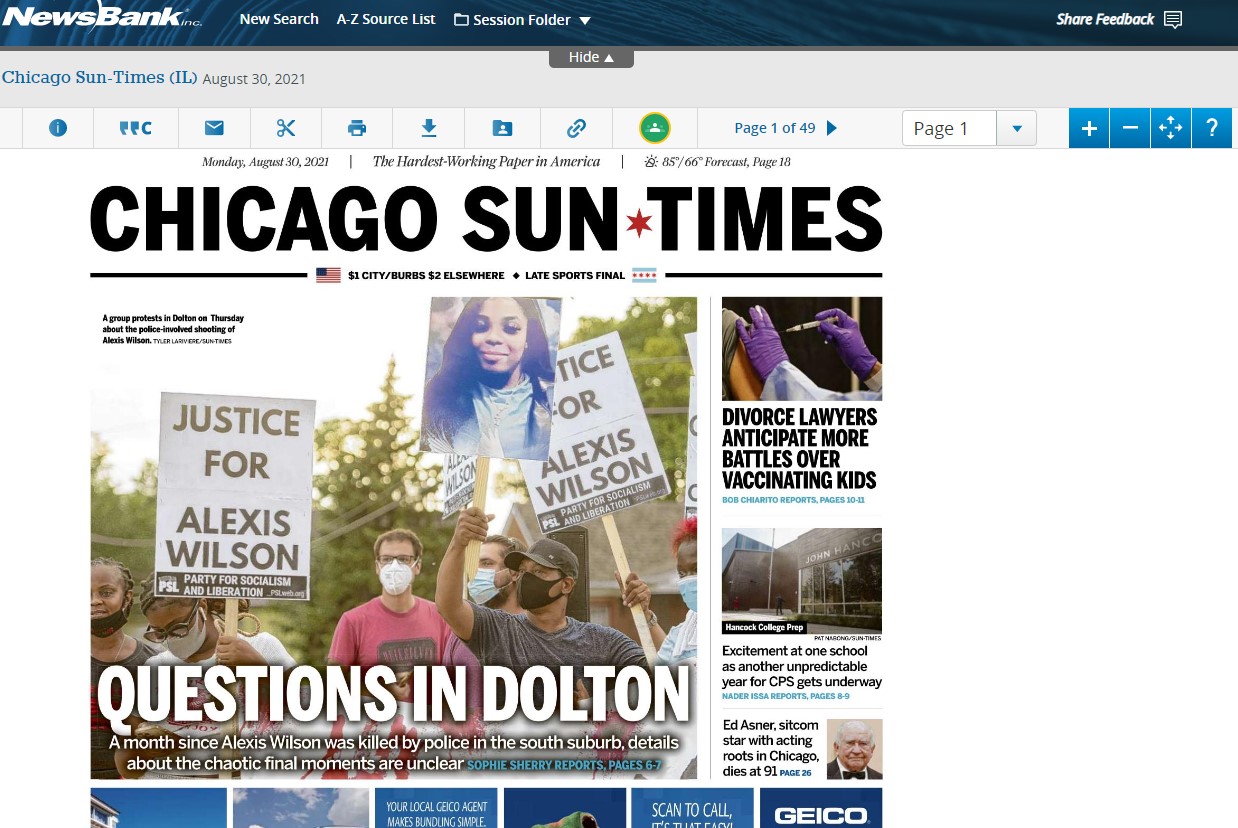Open A-Z Source List menu item
Viewport: 1238px width, 828px height.
(x=386, y=19)
